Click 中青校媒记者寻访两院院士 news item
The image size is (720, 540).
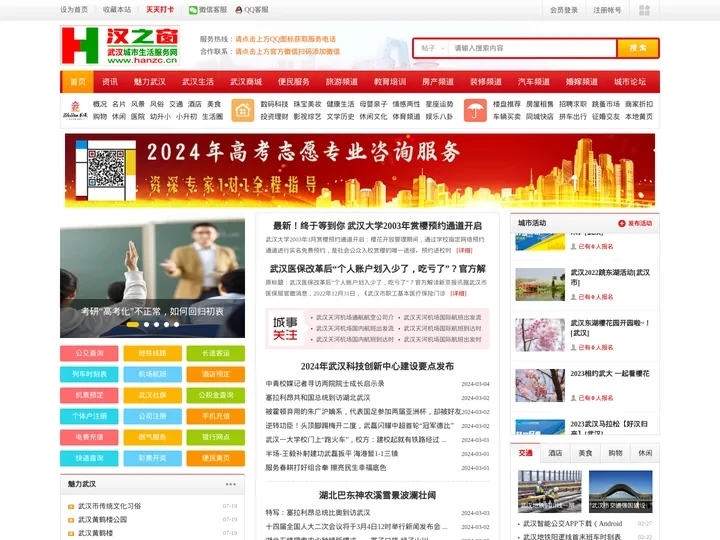[x=325, y=383]
